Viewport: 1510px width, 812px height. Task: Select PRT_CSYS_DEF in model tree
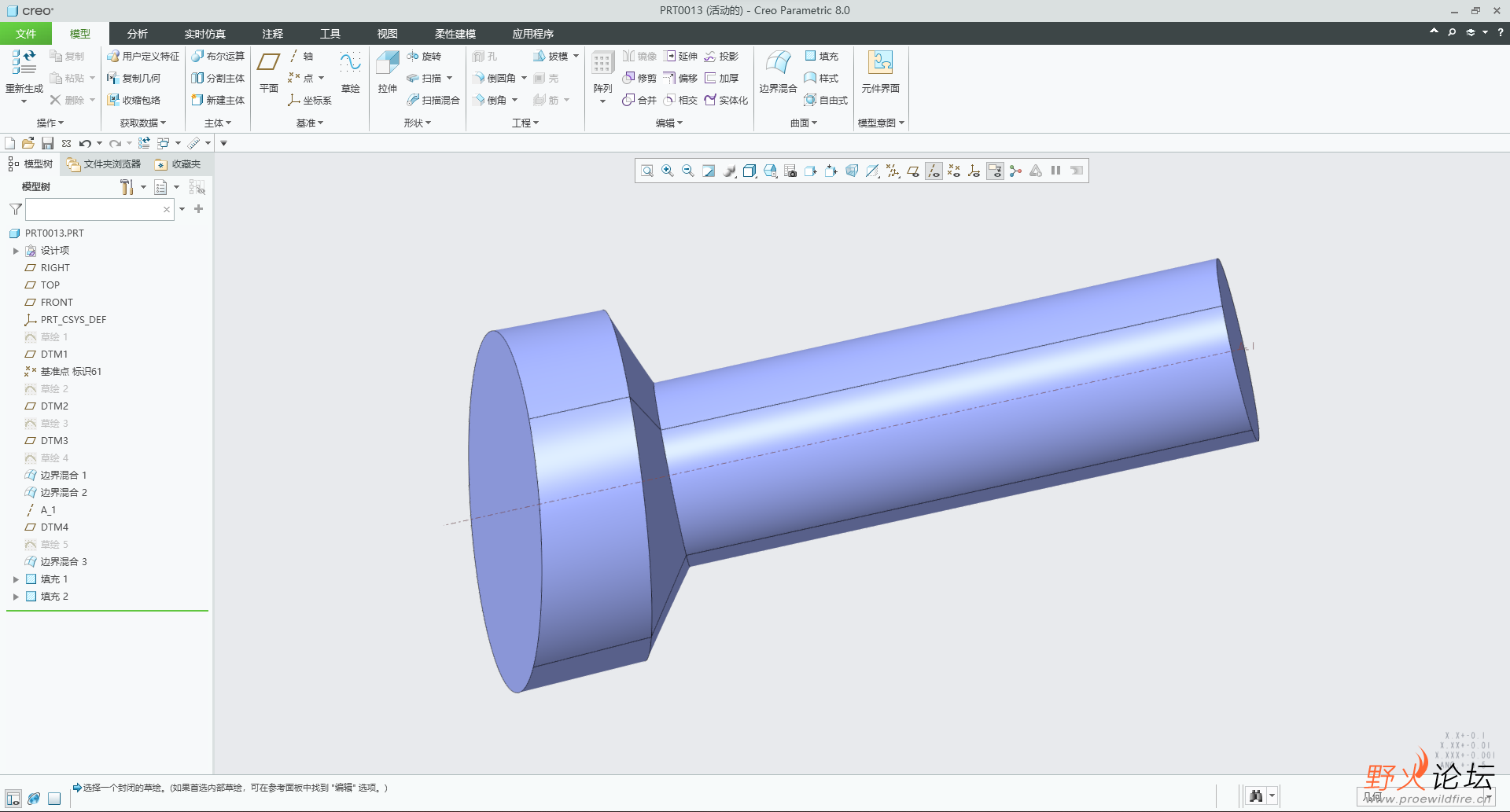click(65, 320)
